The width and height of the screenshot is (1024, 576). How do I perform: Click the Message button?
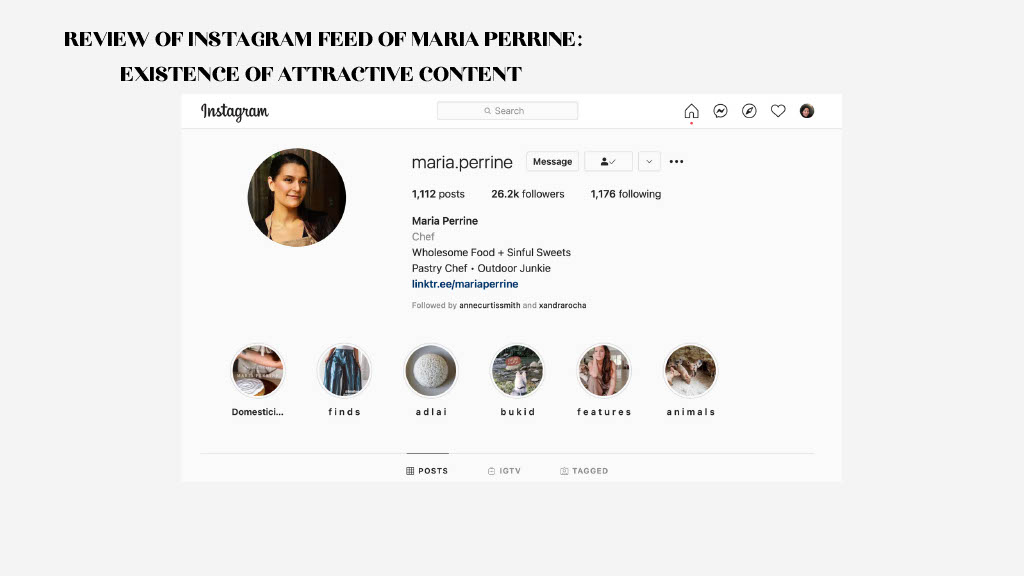pyautogui.click(x=552, y=161)
